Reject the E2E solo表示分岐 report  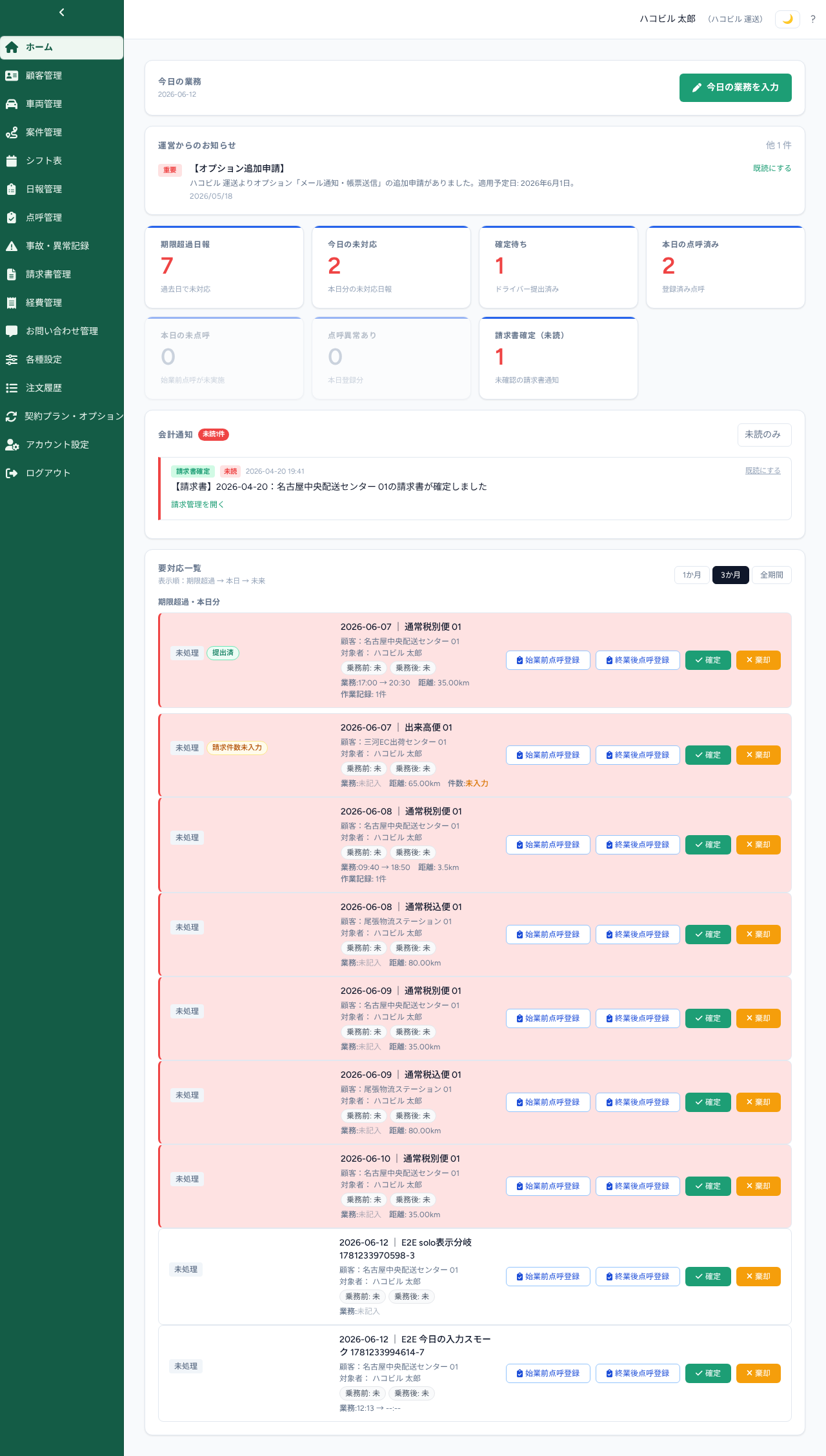click(x=758, y=1277)
